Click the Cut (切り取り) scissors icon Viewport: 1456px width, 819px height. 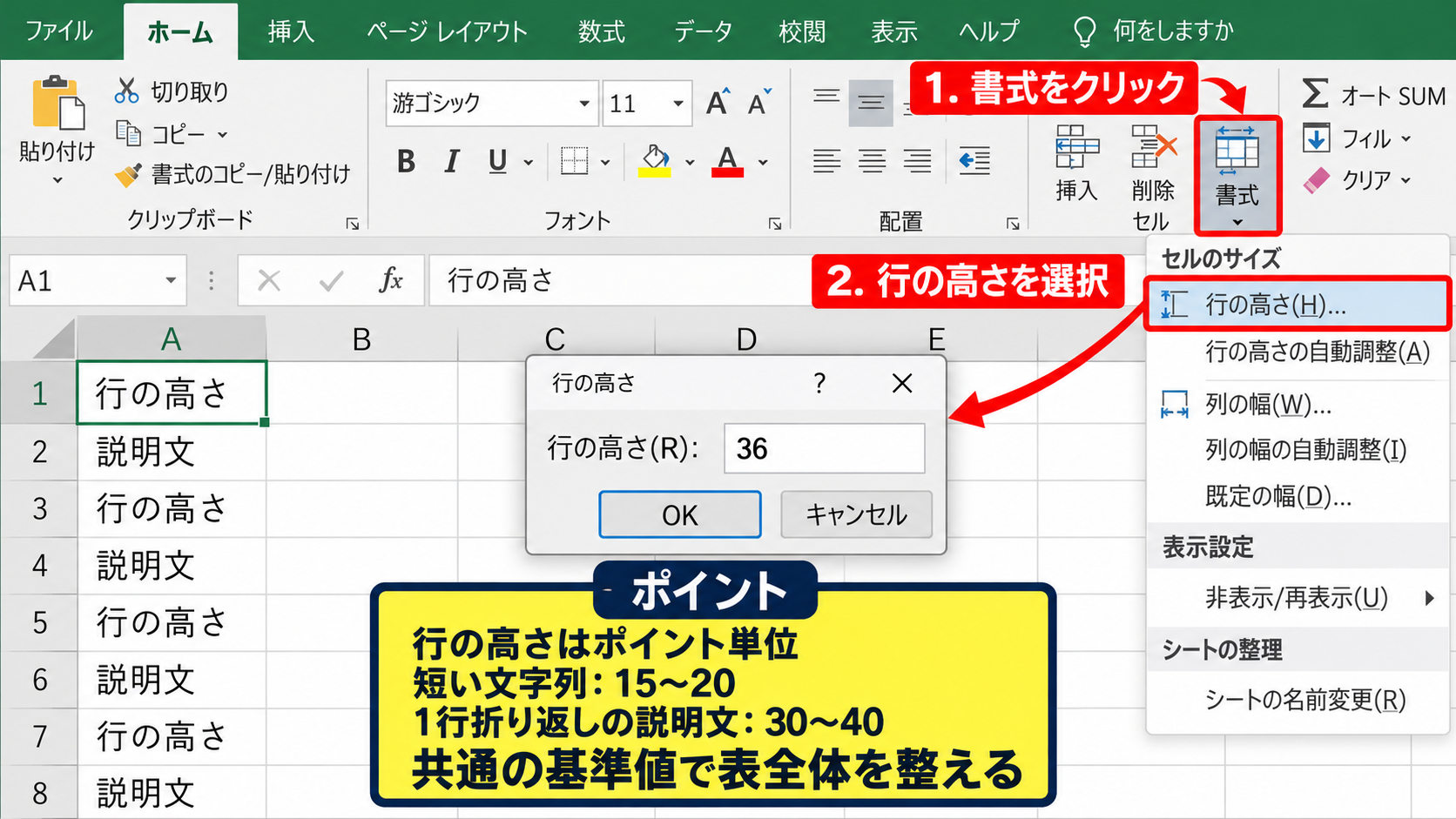[x=127, y=91]
